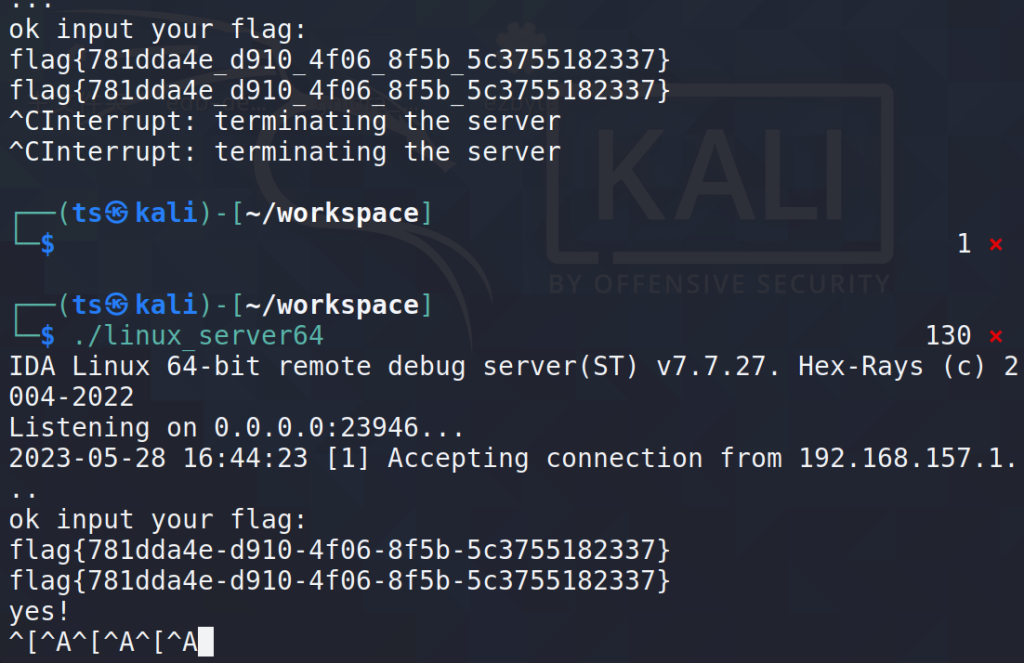Click the red x beside exit code 130

click(995, 336)
